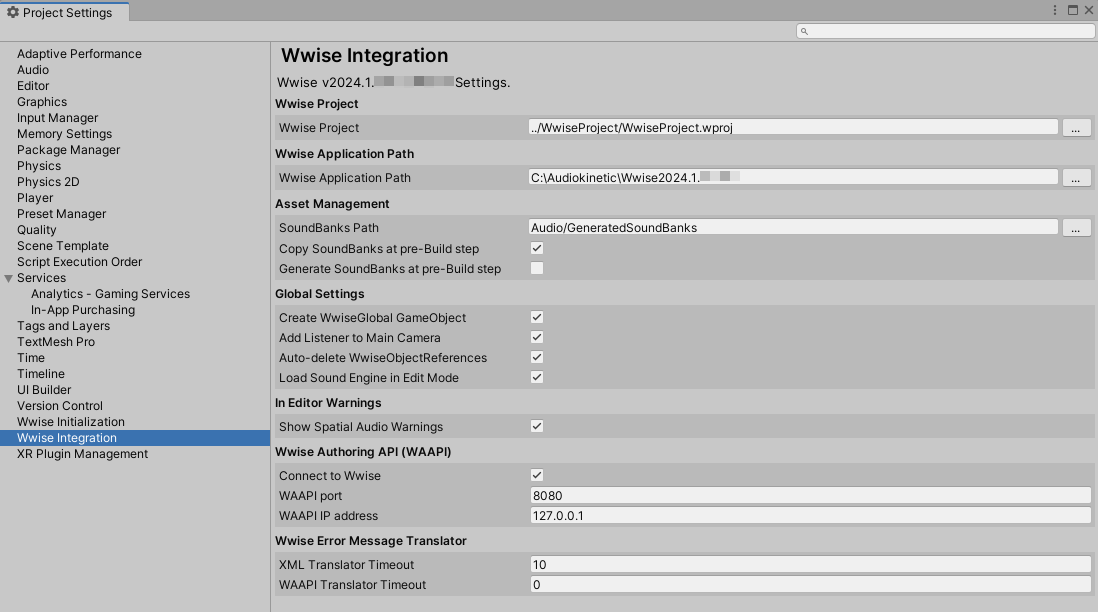This screenshot has height=612, width=1098.
Task: Browse for the Wwise Project file
Action: (x=1075, y=128)
